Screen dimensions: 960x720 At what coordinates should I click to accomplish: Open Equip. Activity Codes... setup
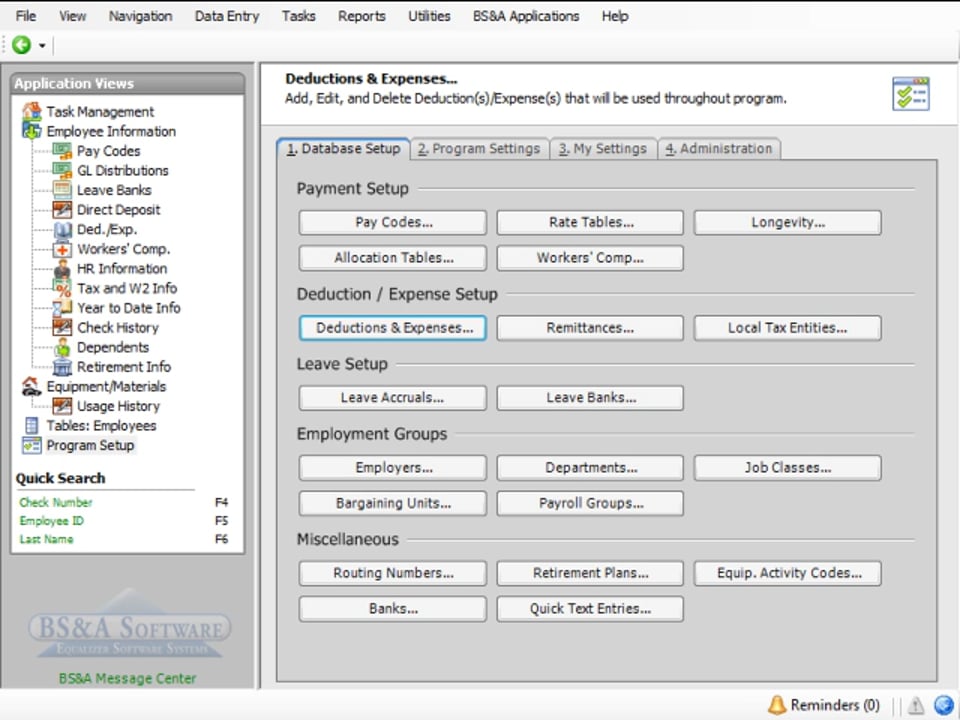(x=787, y=572)
